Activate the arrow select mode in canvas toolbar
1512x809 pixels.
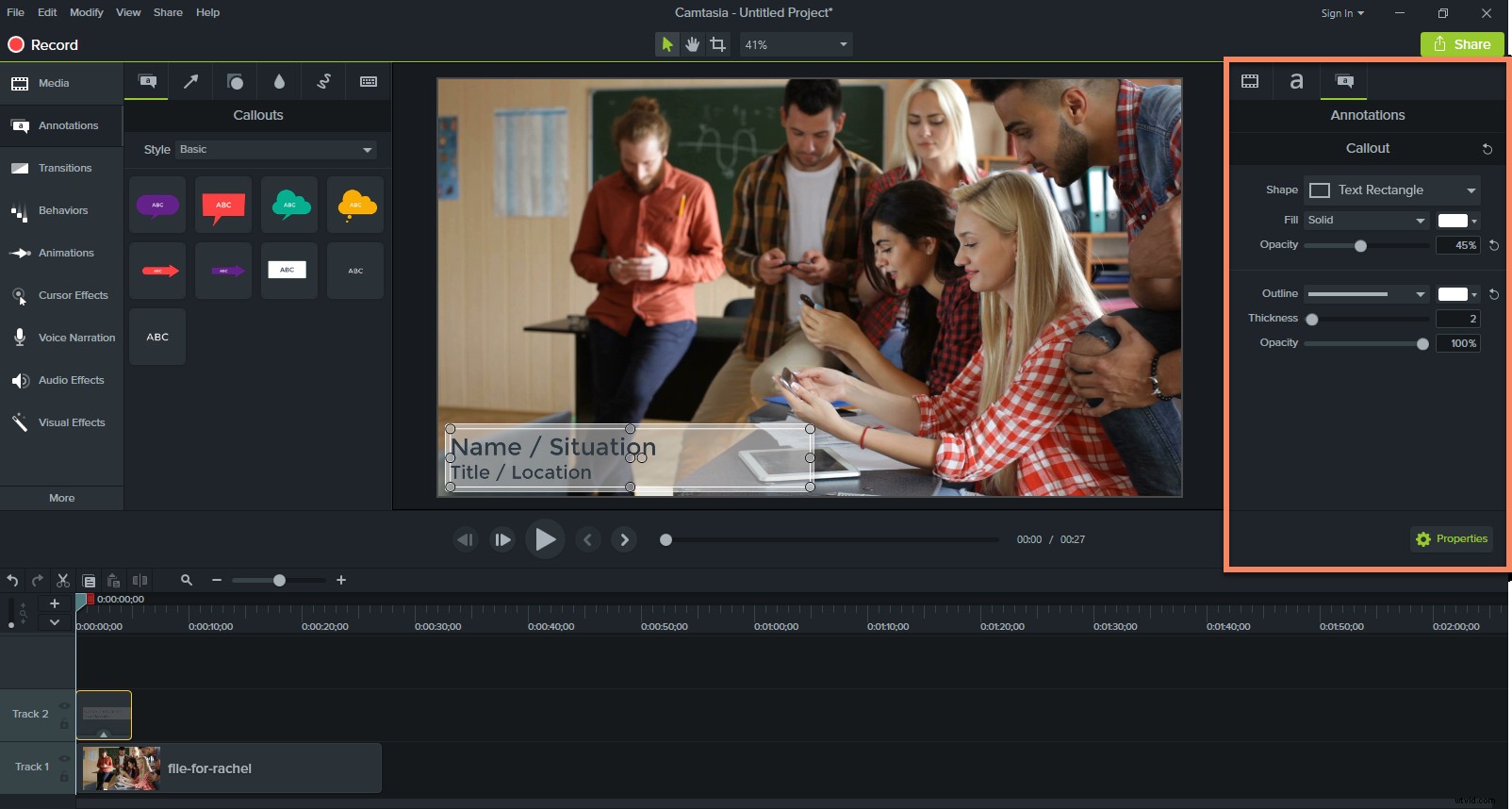[666, 44]
